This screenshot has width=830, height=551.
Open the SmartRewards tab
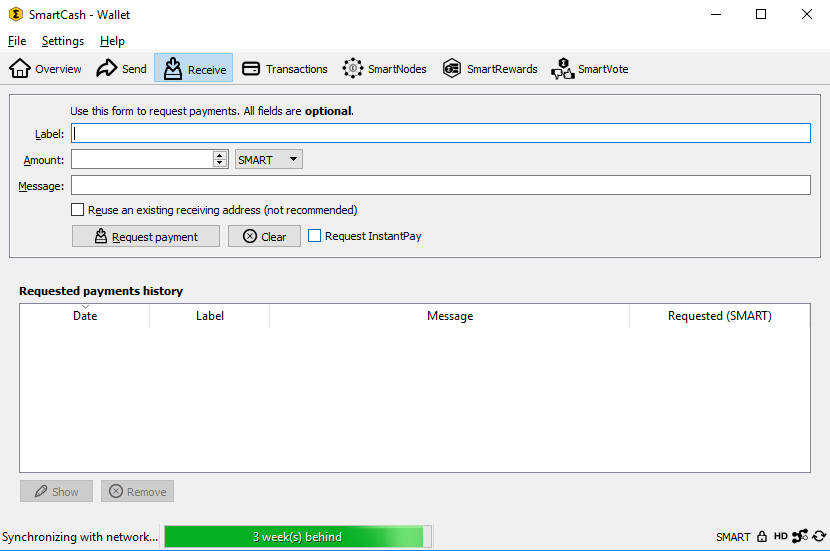coord(490,69)
